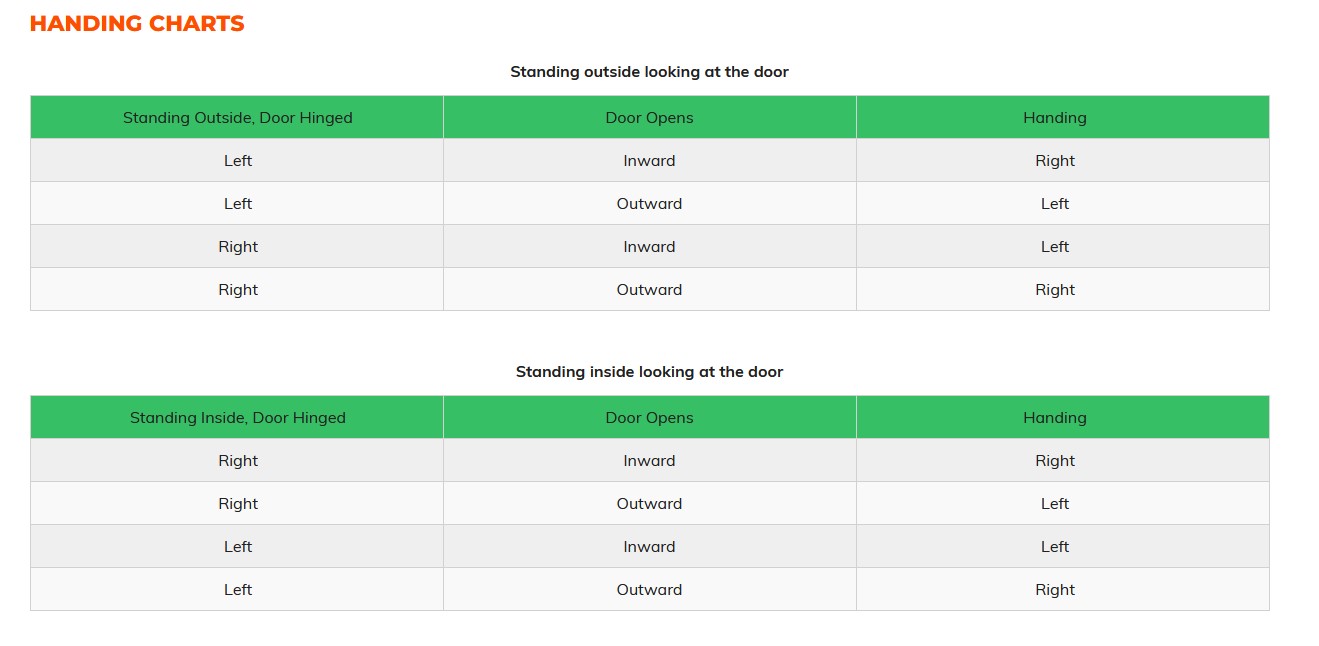This screenshot has height=646, width=1319.
Task: Click Outward cell in inside table's second row
Action: click(650, 503)
